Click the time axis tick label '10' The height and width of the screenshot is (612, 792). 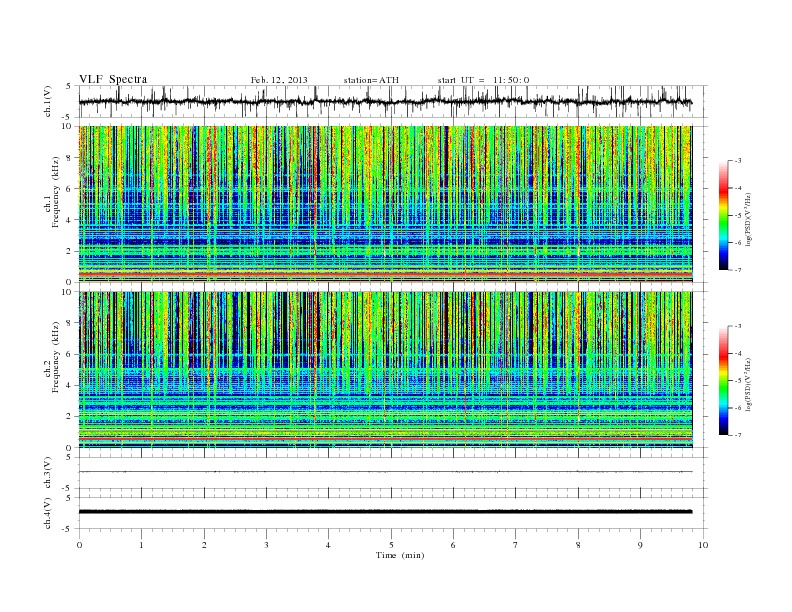click(x=703, y=545)
